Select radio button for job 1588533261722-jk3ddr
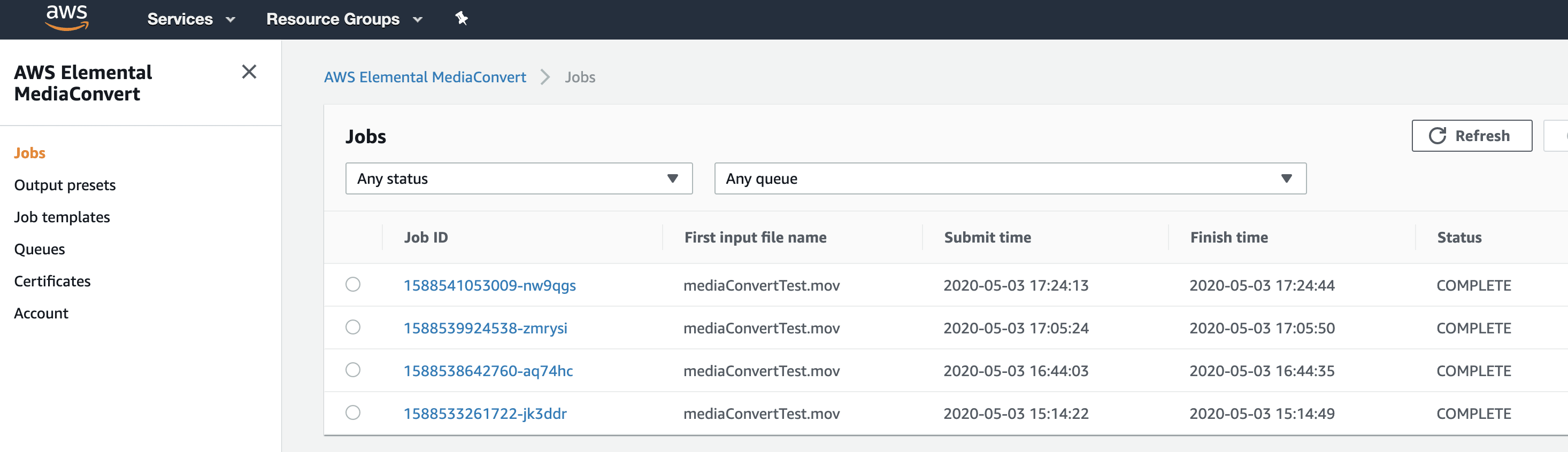This screenshot has height=452, width=1568. click(x=353, y=412)
